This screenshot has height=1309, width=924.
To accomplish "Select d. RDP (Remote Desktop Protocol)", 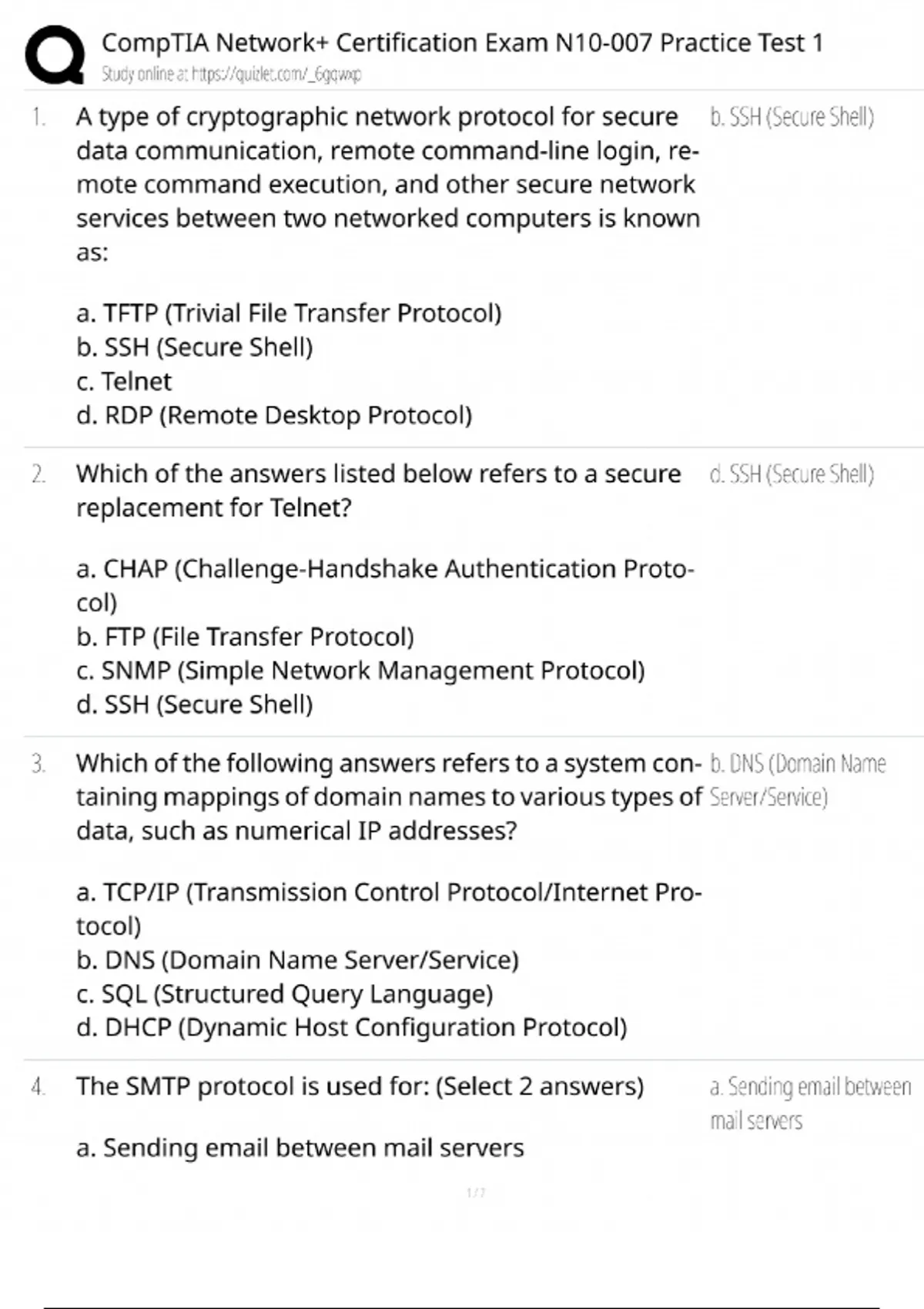I will tap(274, 415).
